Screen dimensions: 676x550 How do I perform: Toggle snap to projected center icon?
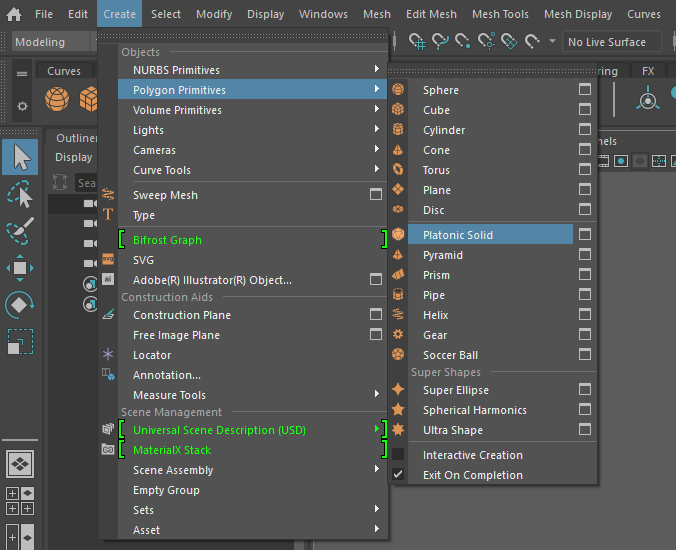(486, 41)
